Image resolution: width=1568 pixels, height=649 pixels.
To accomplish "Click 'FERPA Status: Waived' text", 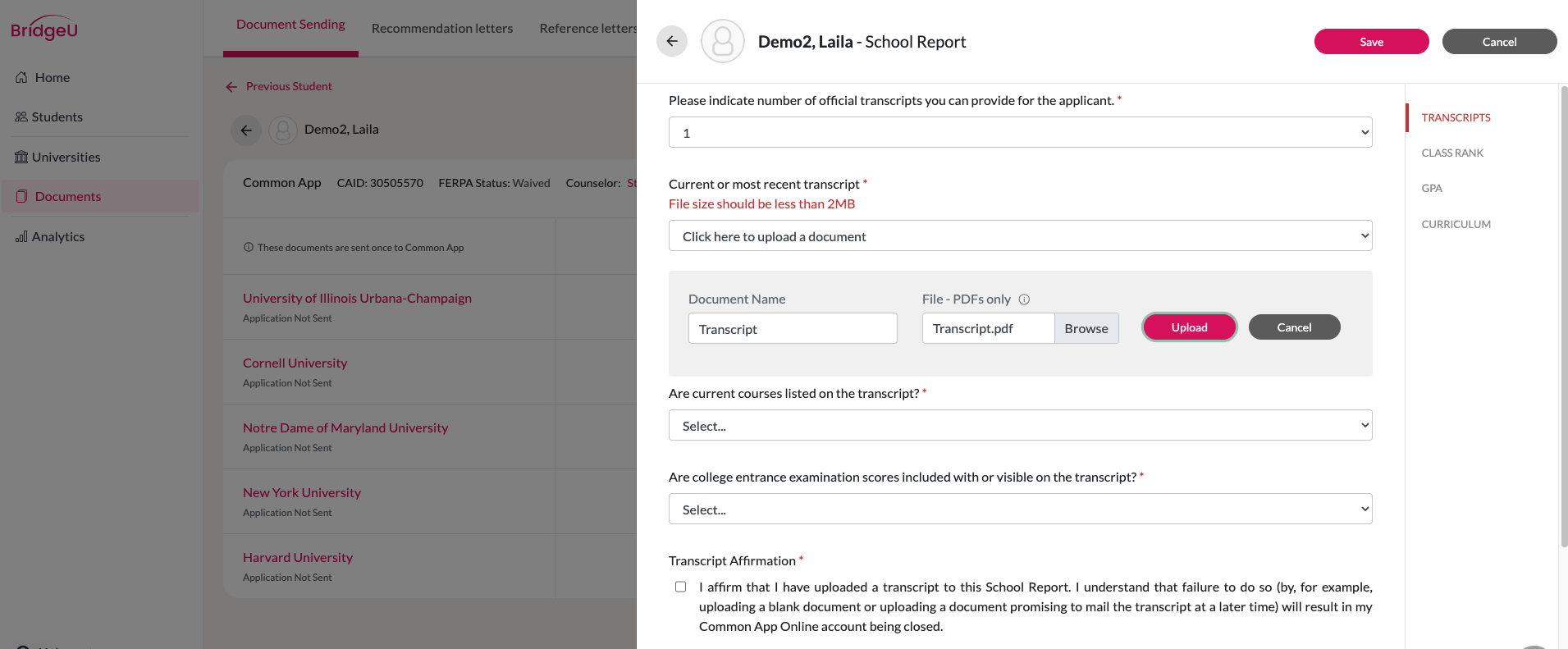I will [494, 183].
